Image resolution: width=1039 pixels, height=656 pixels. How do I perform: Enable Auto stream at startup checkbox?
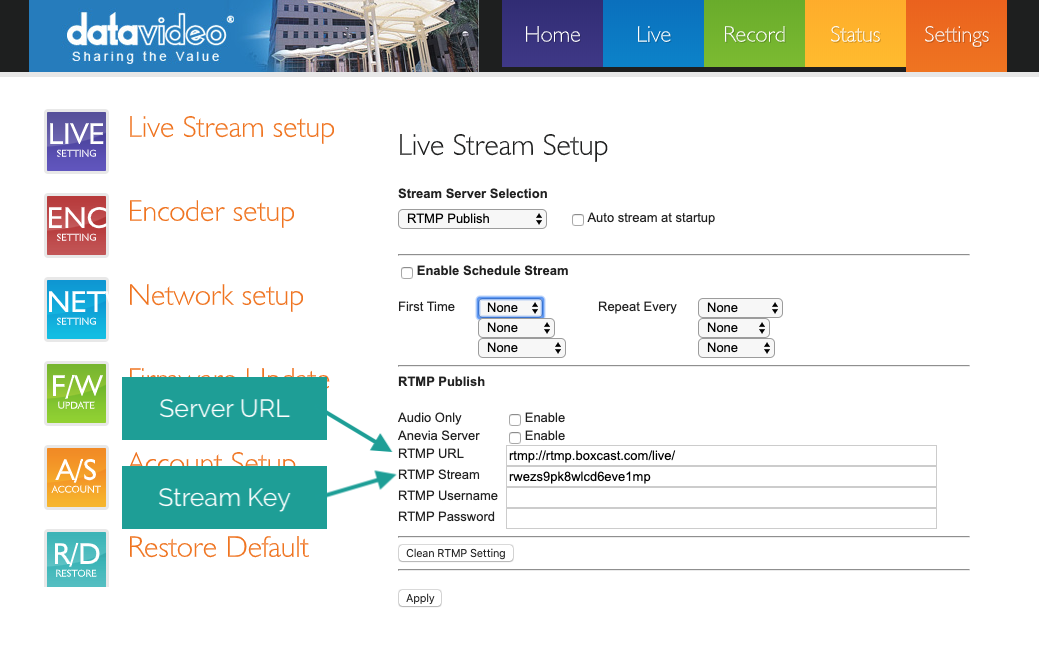point(578,220)
